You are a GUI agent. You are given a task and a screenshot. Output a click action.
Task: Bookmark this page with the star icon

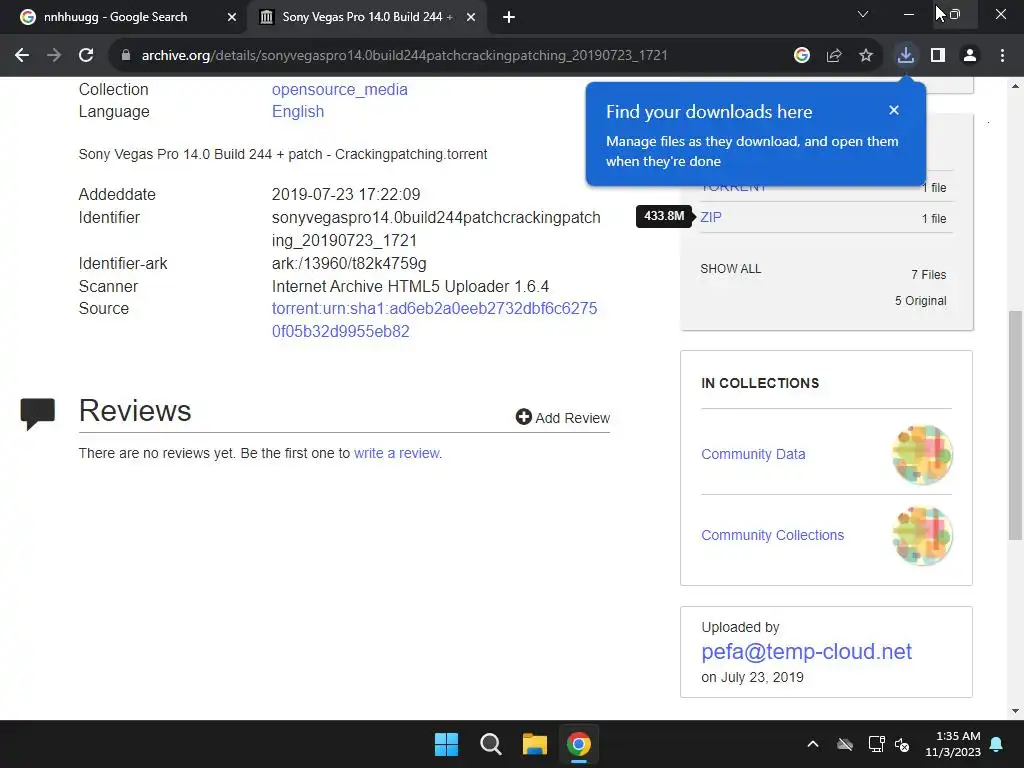point(866,56)
